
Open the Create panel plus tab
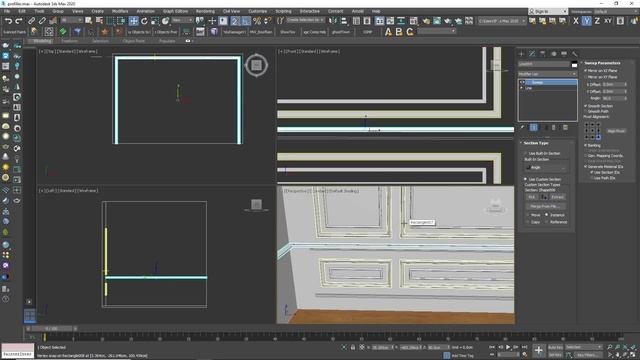tap(521, 53)
